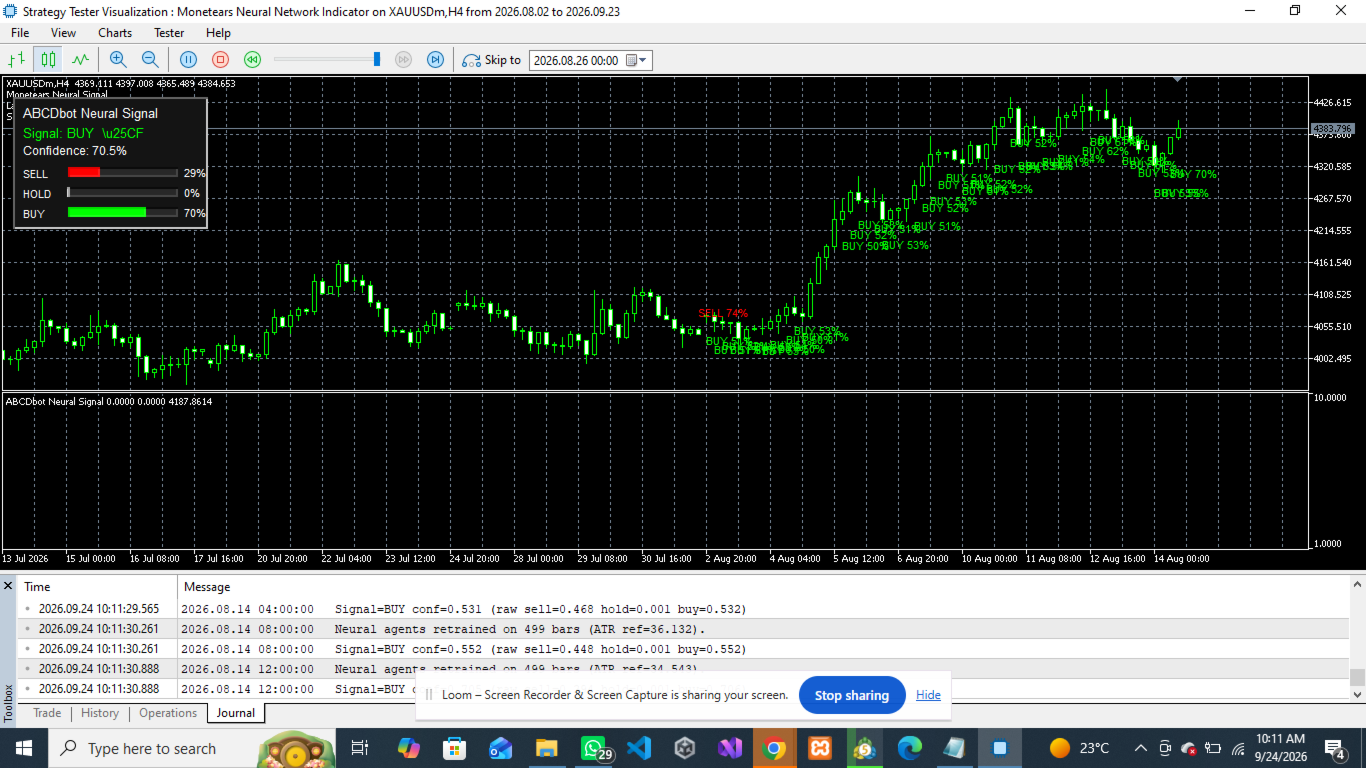This screenshot has height=768, width=1366.
Task: Click the Skip to button
Action: (x=491, y=60)
